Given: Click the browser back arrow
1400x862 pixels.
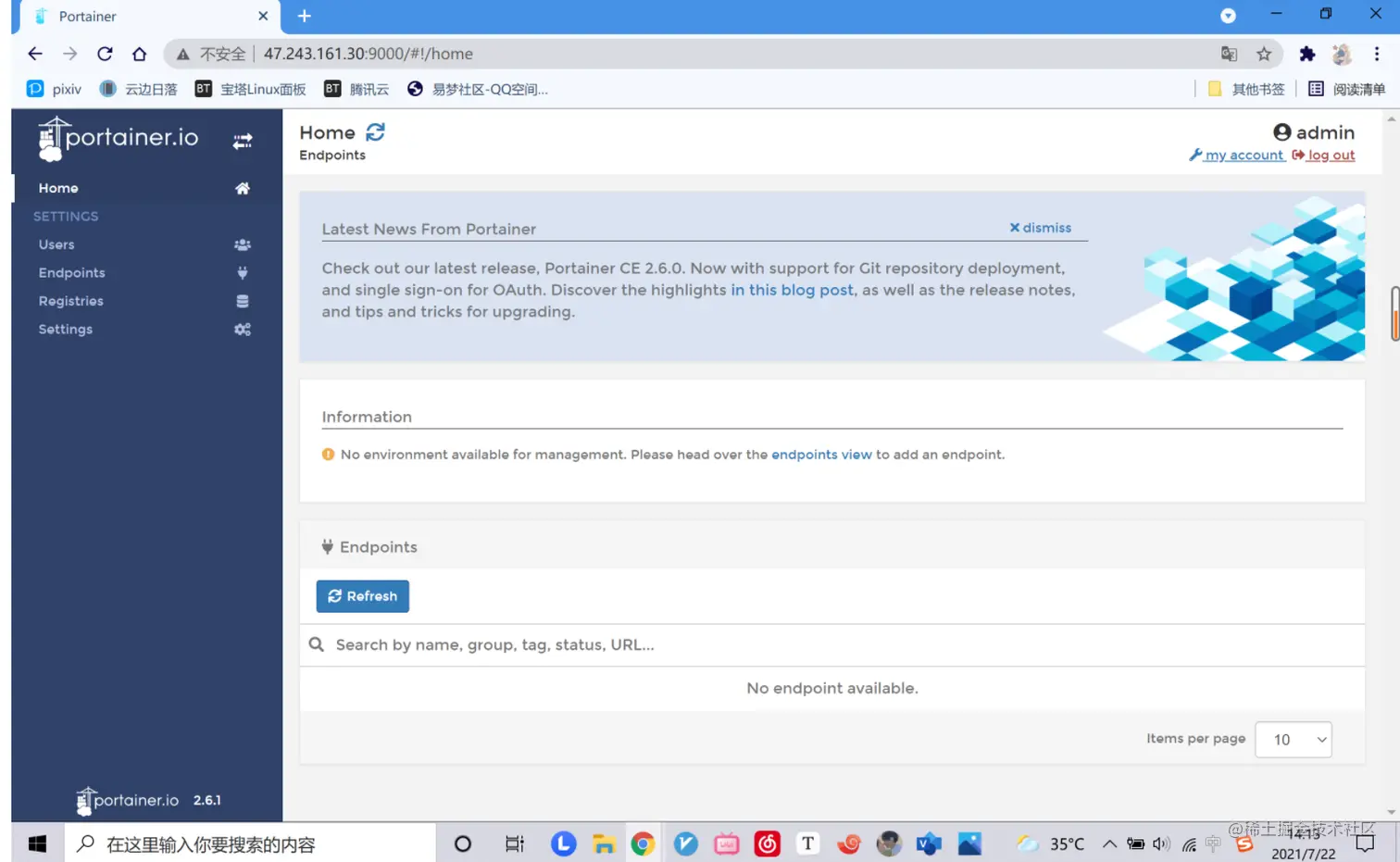Looking at the screenshot, I should 35,54.
